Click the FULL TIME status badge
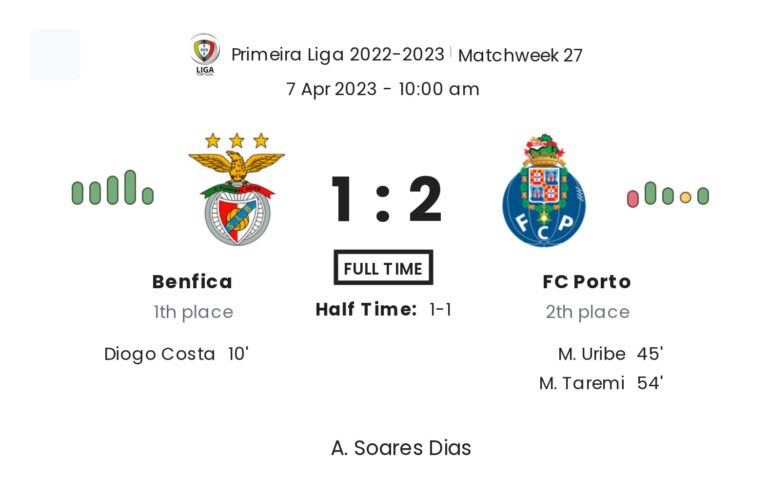This screenshot has width=768, height=496. pos(383,268)
